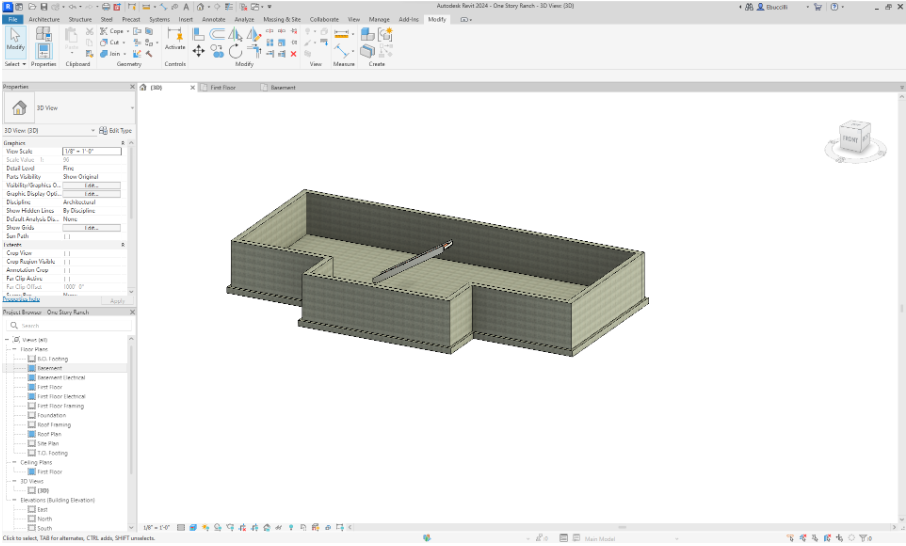Collapse the Views (all) tree node
Image resolution: width=906 pixels, height=546 pixels.
[6, 340]
